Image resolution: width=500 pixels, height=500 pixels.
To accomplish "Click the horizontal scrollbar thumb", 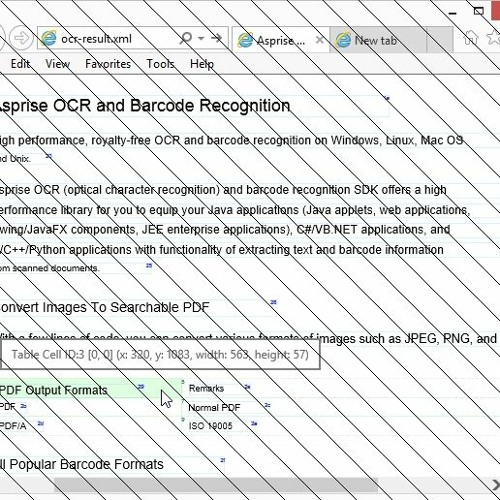I will [x=216, y=485].
